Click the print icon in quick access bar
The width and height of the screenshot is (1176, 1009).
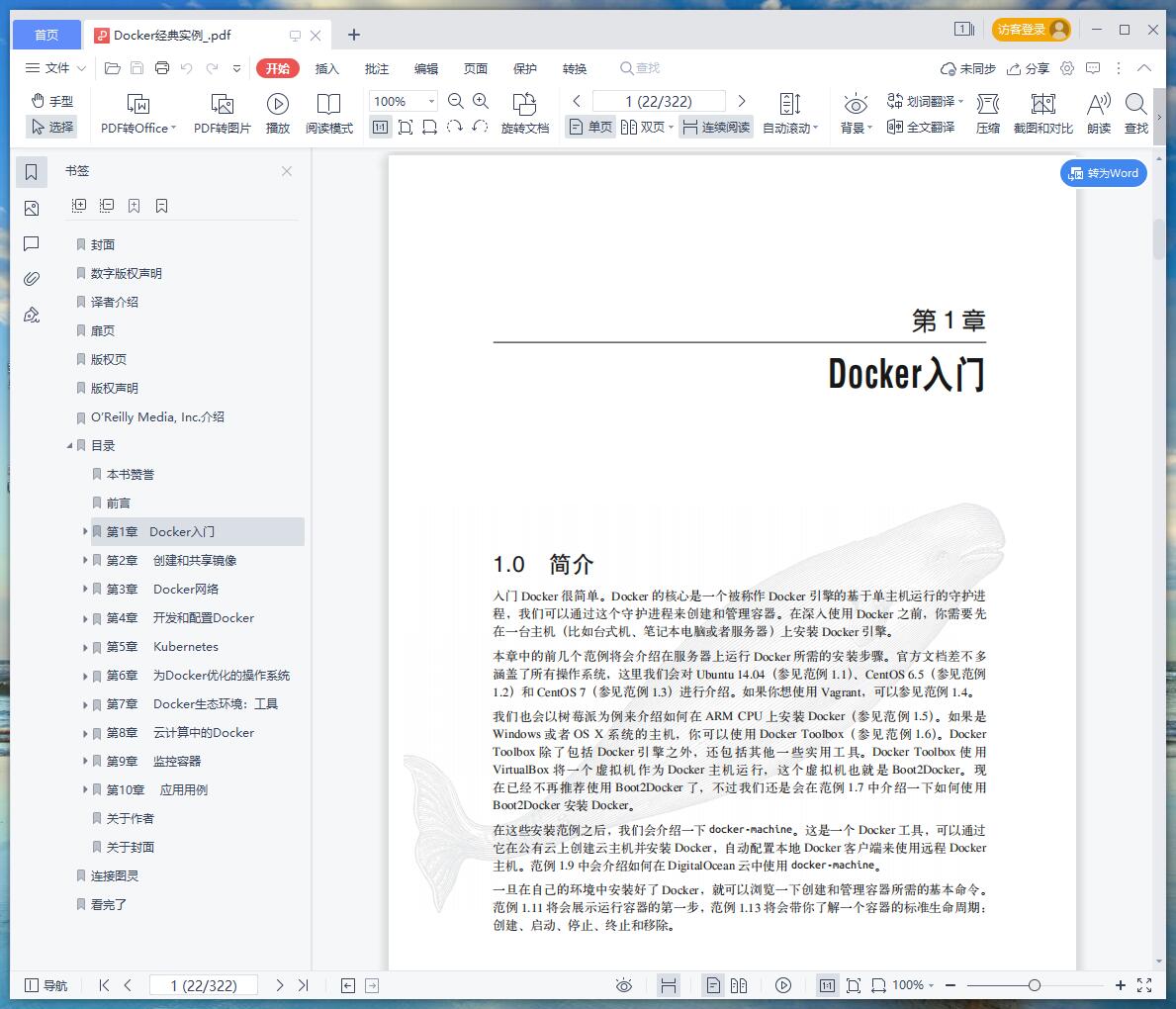[x=162, y=68]
